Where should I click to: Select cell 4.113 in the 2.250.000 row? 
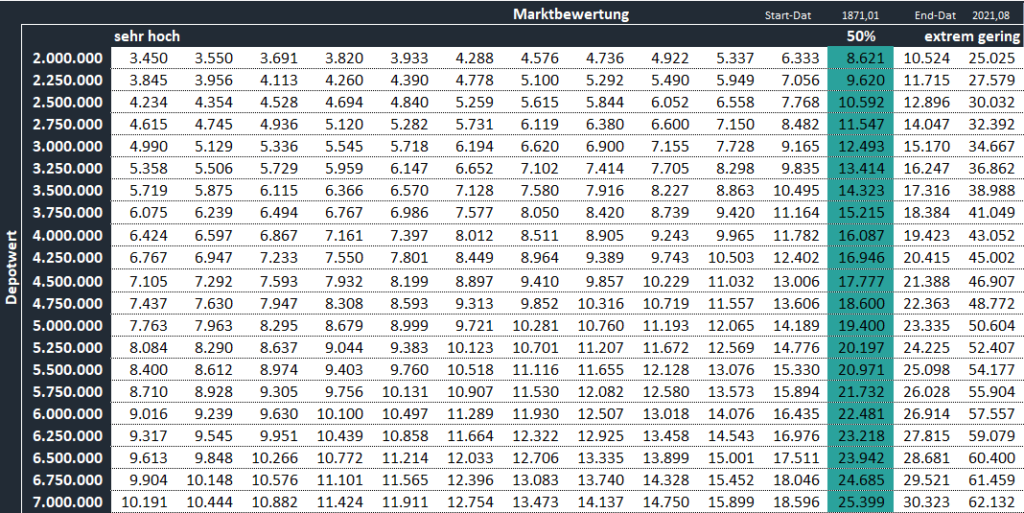point(279,80)
